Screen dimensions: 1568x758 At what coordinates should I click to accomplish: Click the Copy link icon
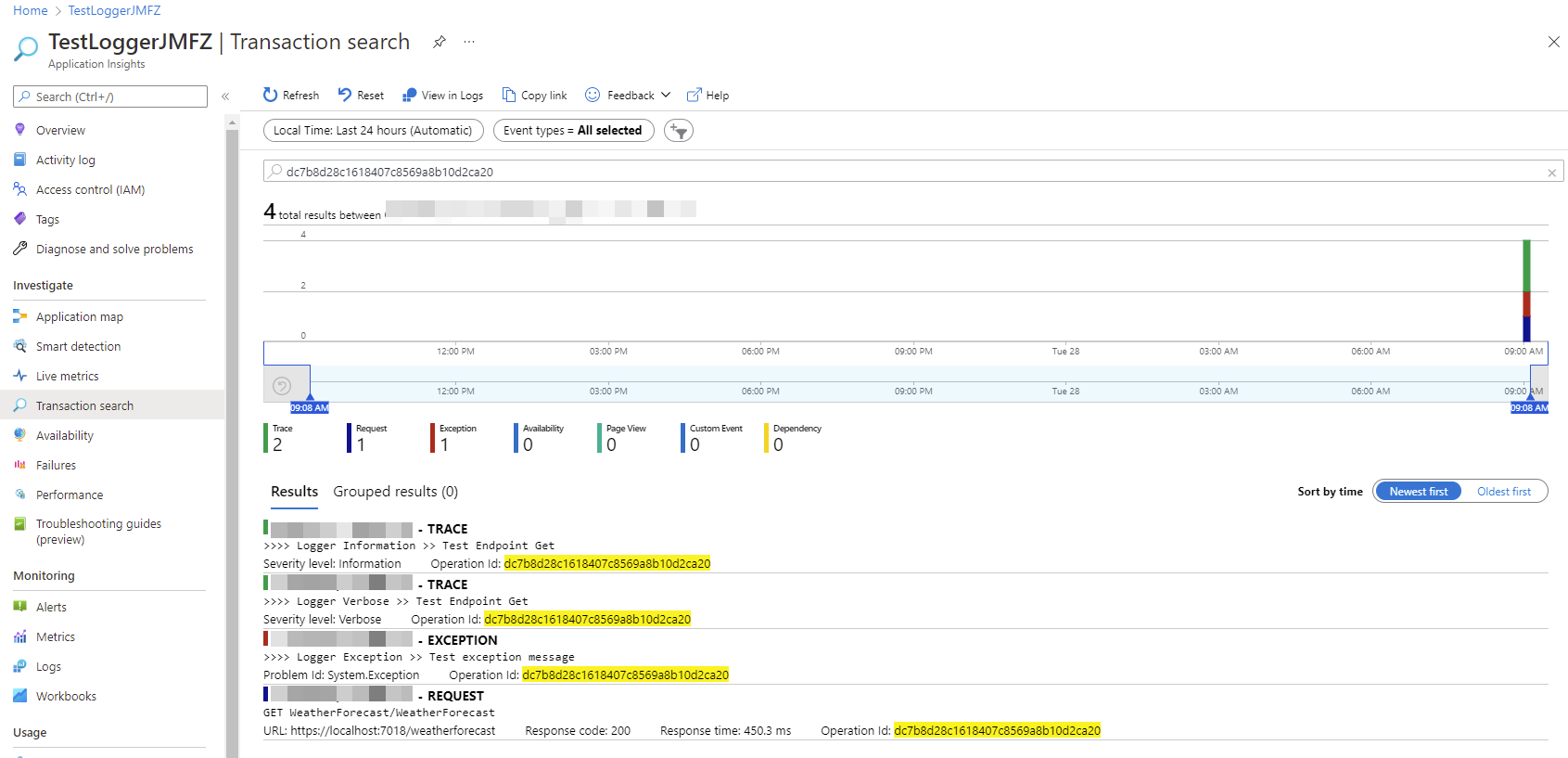tap(509, 95)
